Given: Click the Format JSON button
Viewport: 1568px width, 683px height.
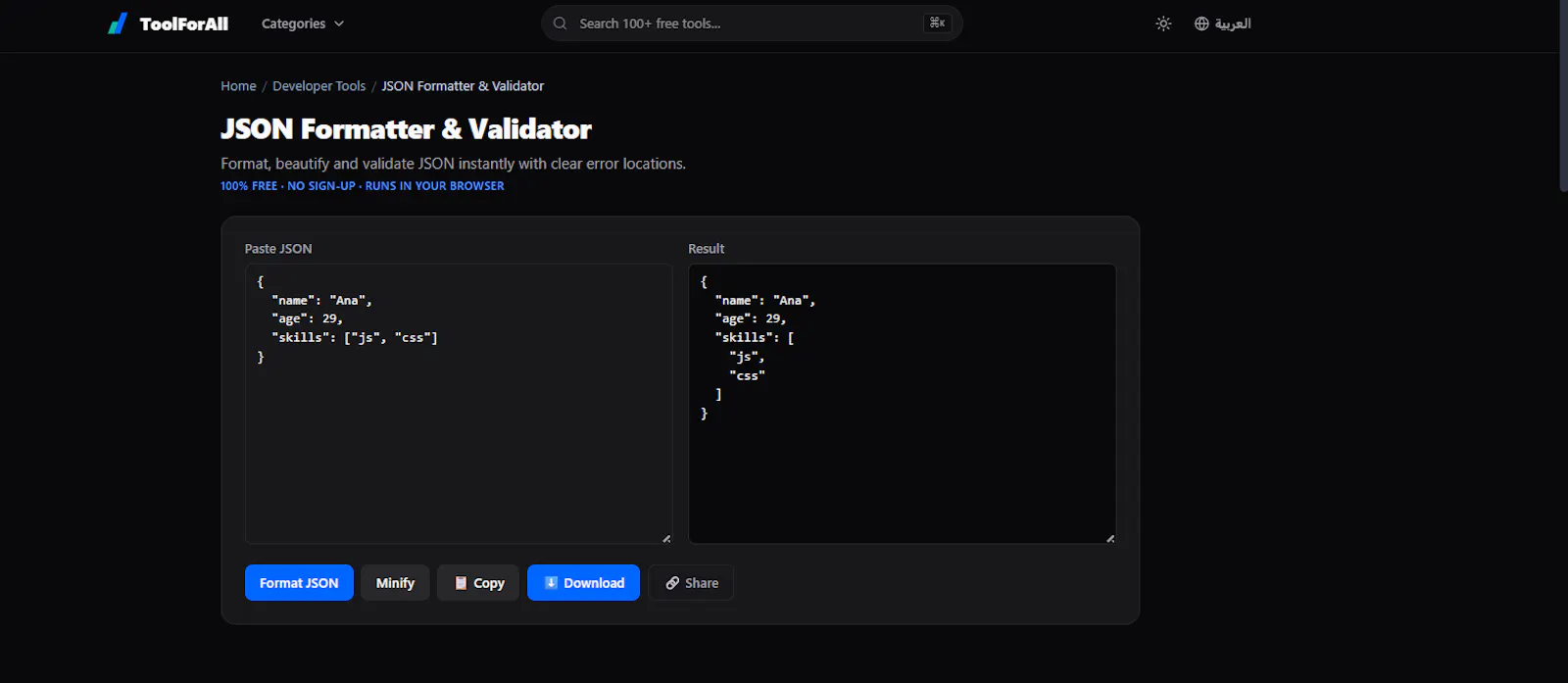Looking at the screenshot, I should [299, 583].
